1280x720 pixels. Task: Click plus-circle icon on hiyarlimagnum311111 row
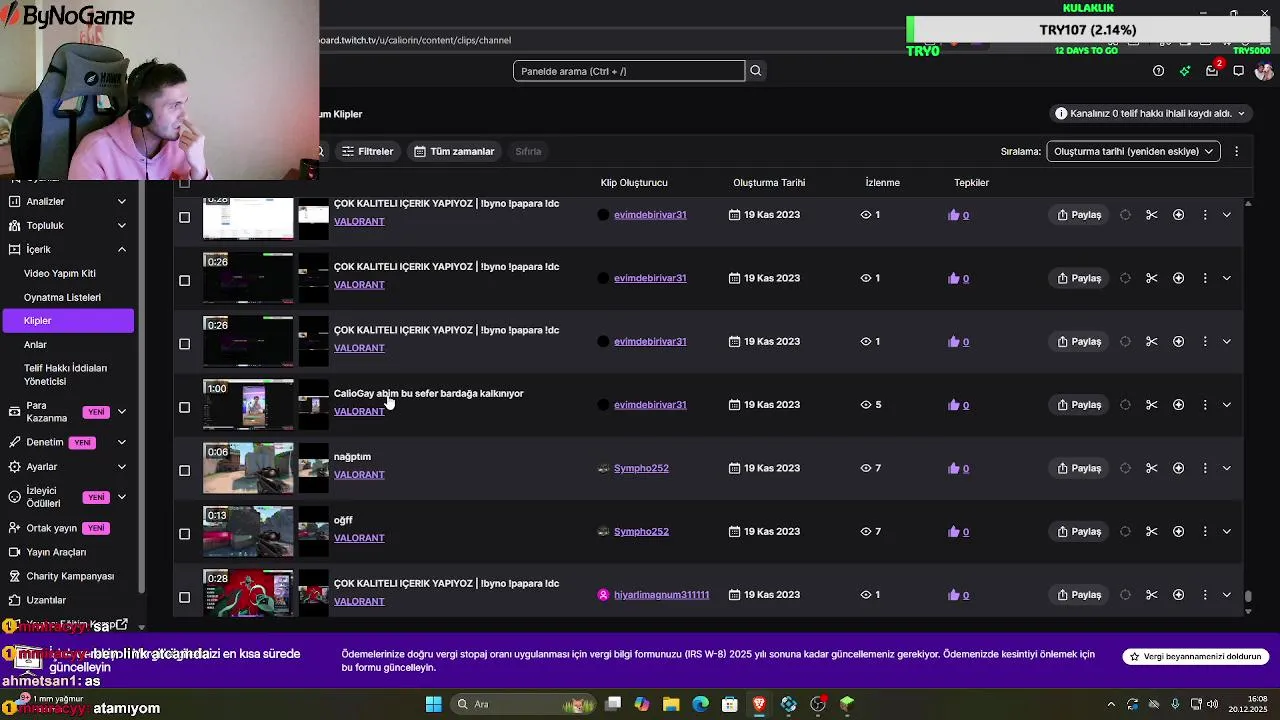tap(1178, 595)
